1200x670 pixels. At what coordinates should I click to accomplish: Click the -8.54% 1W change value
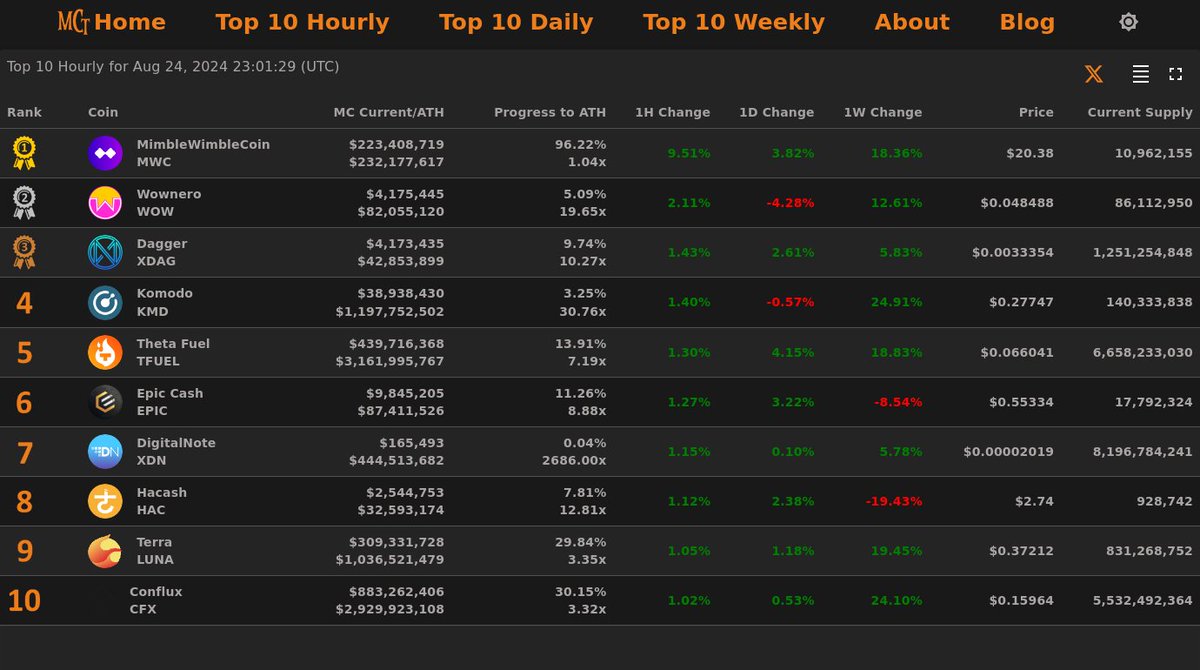tap(898, 402)
